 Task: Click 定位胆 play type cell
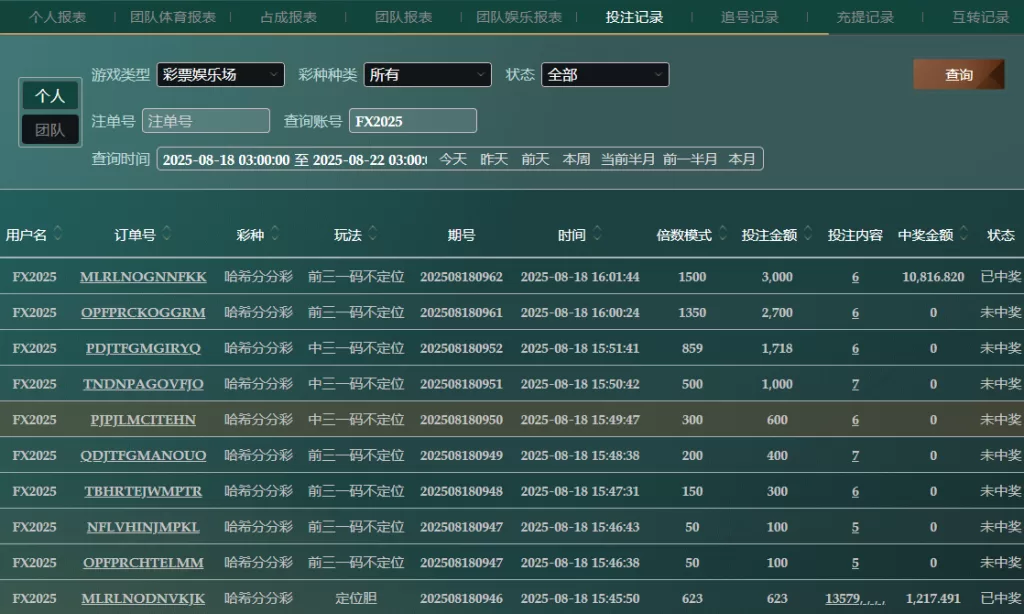pos(356,598)
